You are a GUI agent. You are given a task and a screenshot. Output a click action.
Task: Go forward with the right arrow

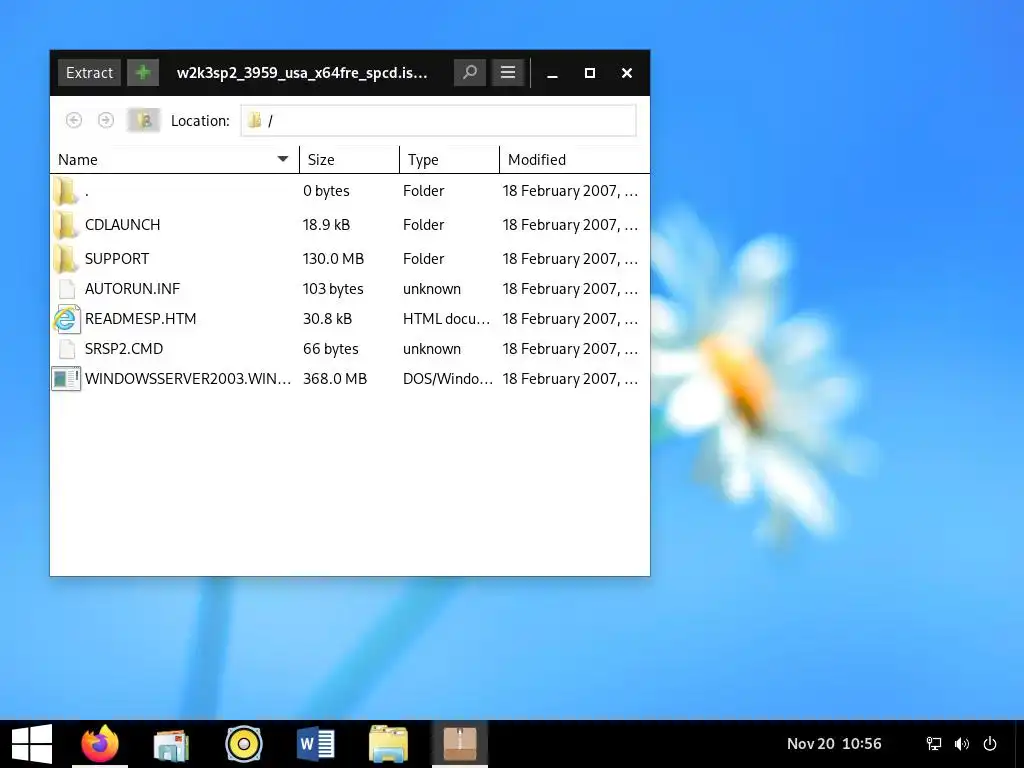pyautogui.click(x=106, y=120)
